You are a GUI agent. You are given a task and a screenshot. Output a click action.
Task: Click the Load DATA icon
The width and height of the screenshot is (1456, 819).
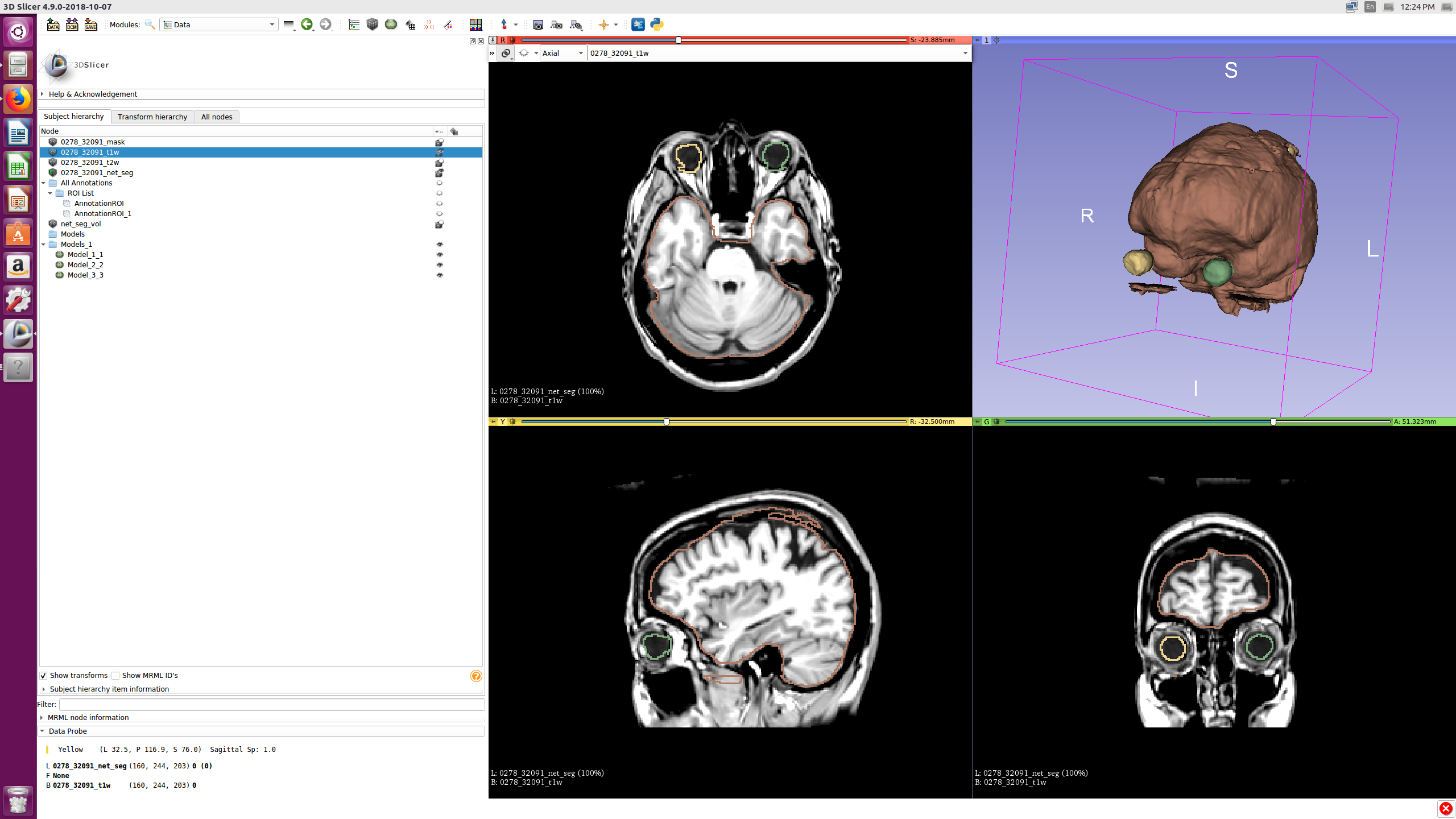point(53,24)
